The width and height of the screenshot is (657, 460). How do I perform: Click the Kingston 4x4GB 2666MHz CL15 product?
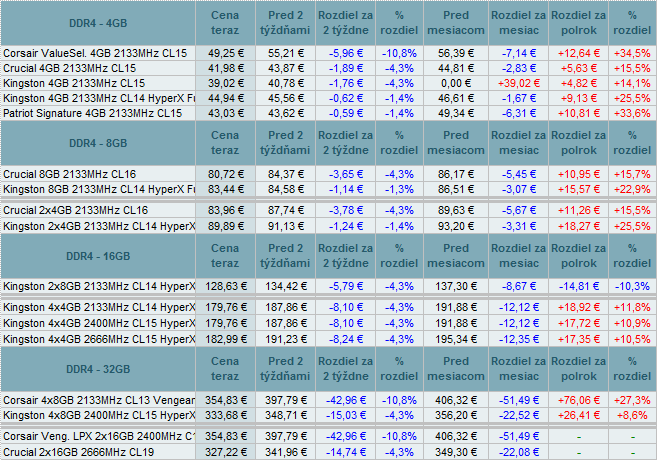[99, 339]
